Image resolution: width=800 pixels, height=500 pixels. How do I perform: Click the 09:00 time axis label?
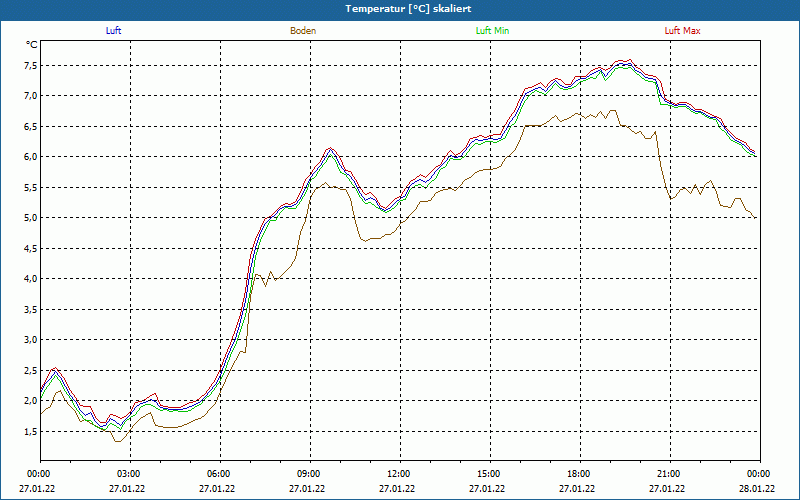point(309,474)
